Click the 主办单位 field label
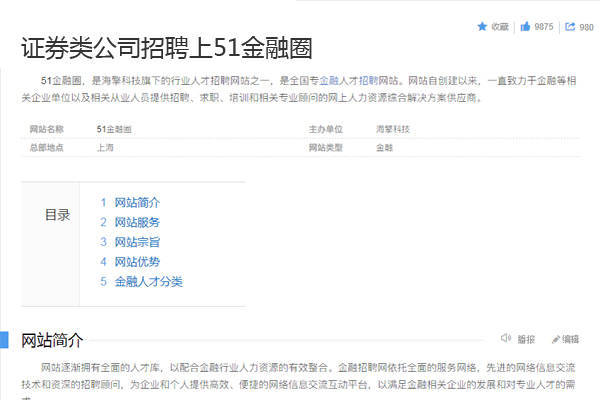This screenshot has height=400, width=600. click(326, 129)
